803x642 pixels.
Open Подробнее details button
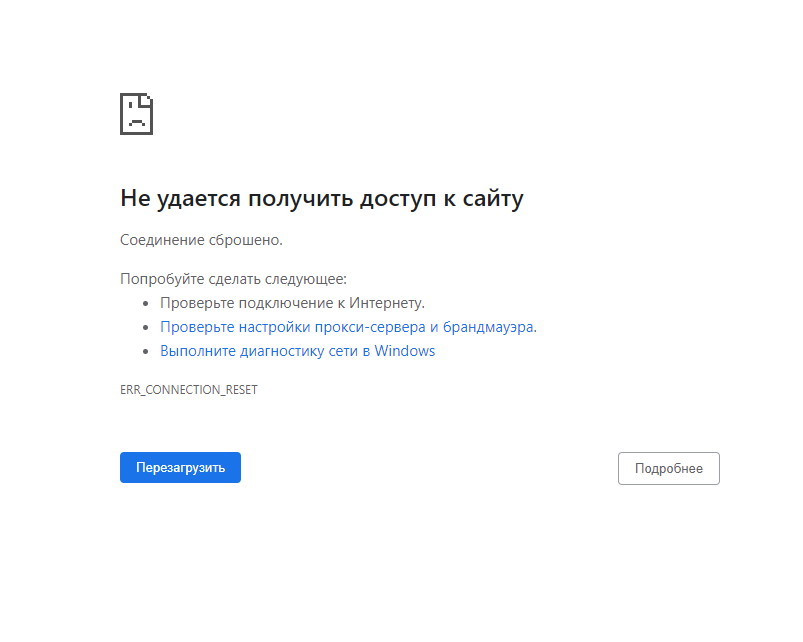pyautogui.click(x=668, y=468)
